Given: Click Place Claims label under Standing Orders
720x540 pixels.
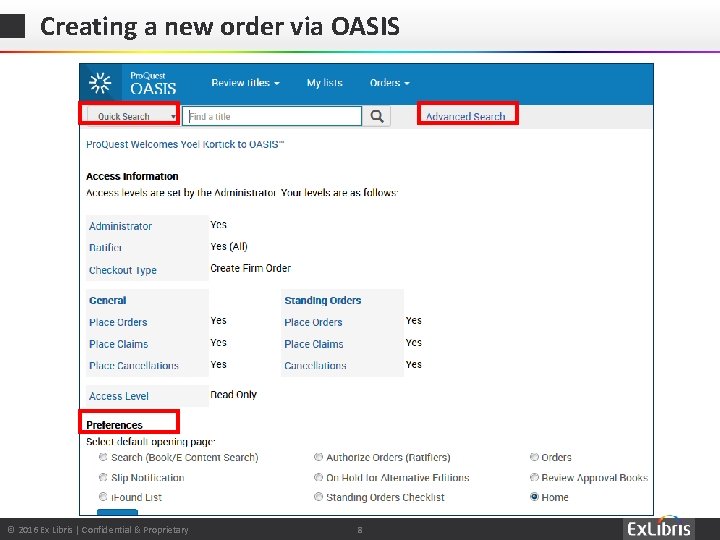Looking at the screenshot, I should tap(314, 344).
